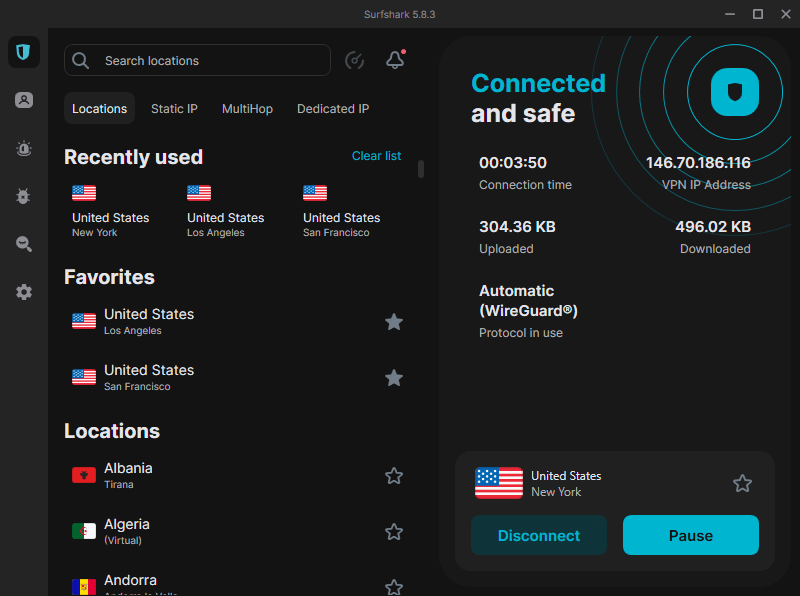Image resolution: width=800 pixels, height=596 pixels.
Task: Click the Pause button
Action: pos(691,535)
